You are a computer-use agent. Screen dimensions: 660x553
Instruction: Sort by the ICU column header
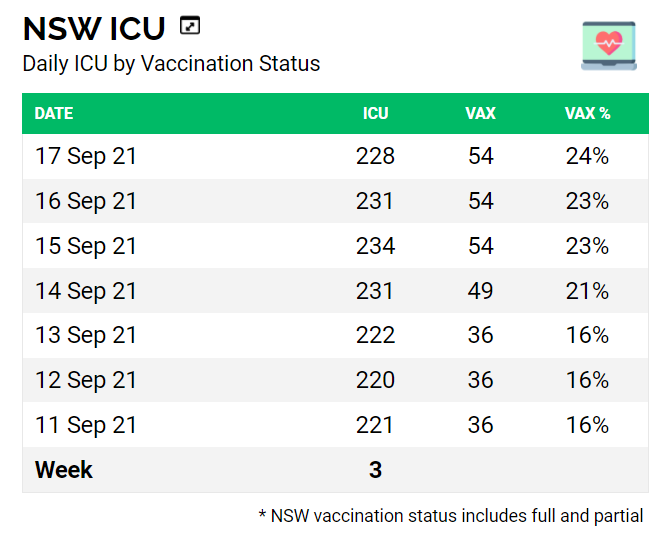(x=375, y=114)
